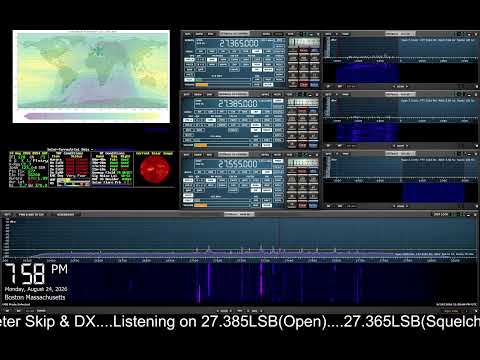Click the 27.555.000 frequency display
The height and width of the screenshot is (360, 480).
(x=238, y=164)
